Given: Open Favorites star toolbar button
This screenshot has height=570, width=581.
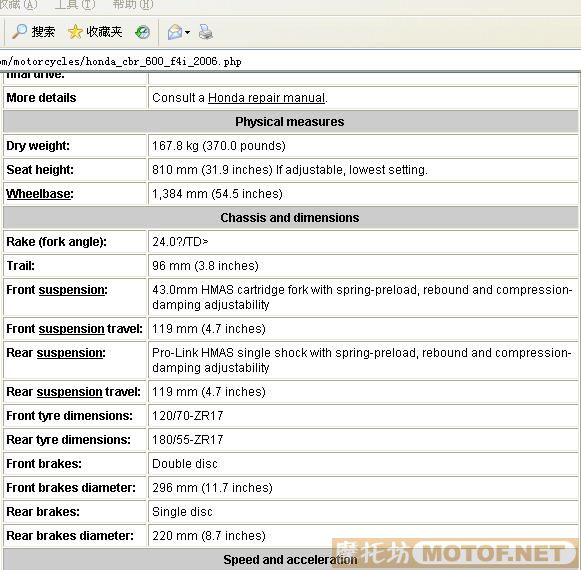Looking at the screenshot, I should (x=95, y=32).
